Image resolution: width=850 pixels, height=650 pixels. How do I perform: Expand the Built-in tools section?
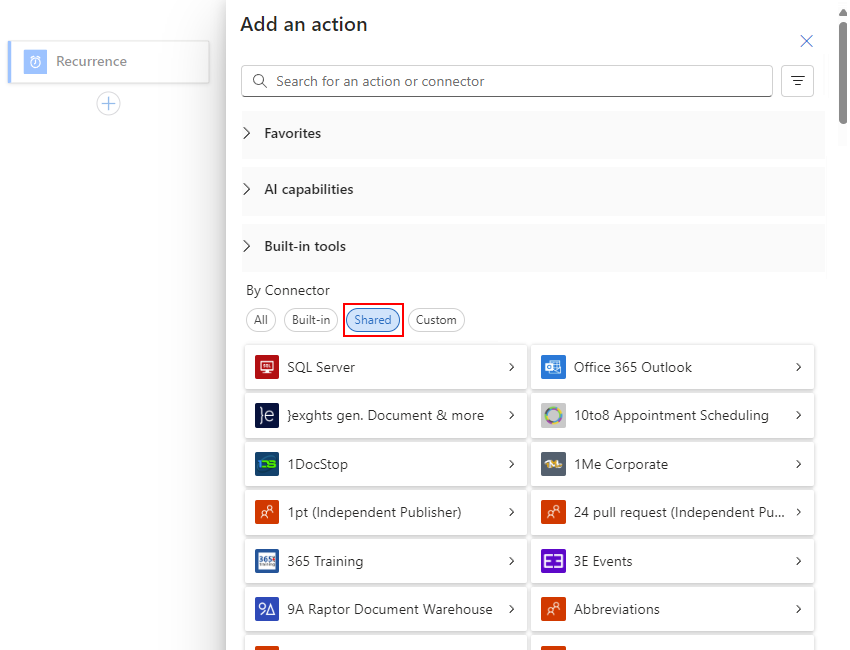304,246
